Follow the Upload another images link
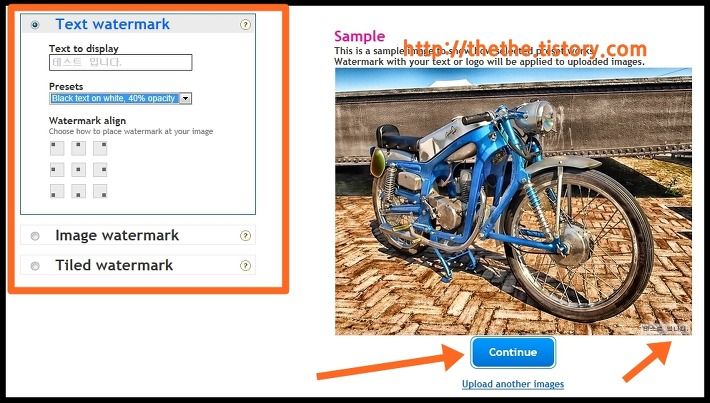Image resolution: width=710 pixels, height=403 pixels. coord(513,384)
